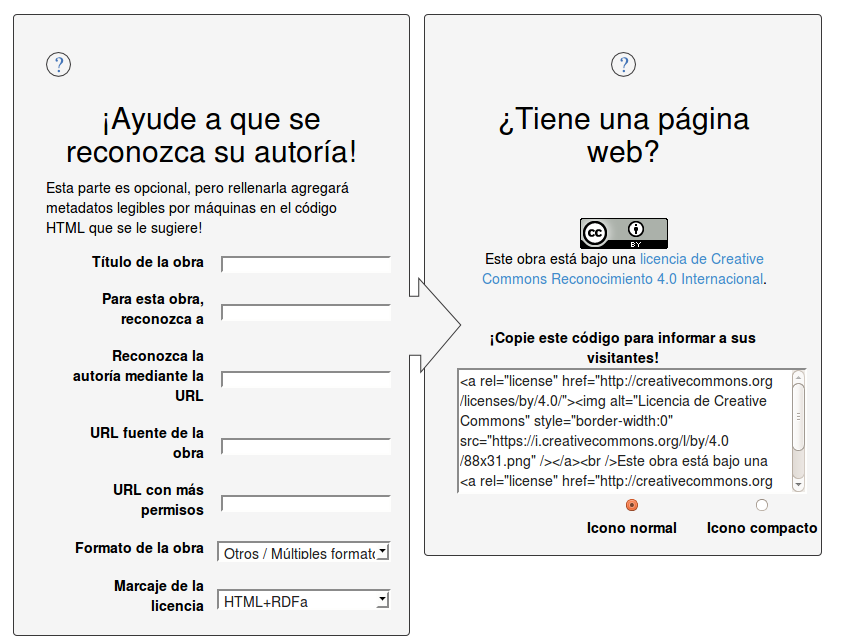Open the 'Formato de la obra' dropdown
This screenshot has width=855, height=642.
point(304,552)
